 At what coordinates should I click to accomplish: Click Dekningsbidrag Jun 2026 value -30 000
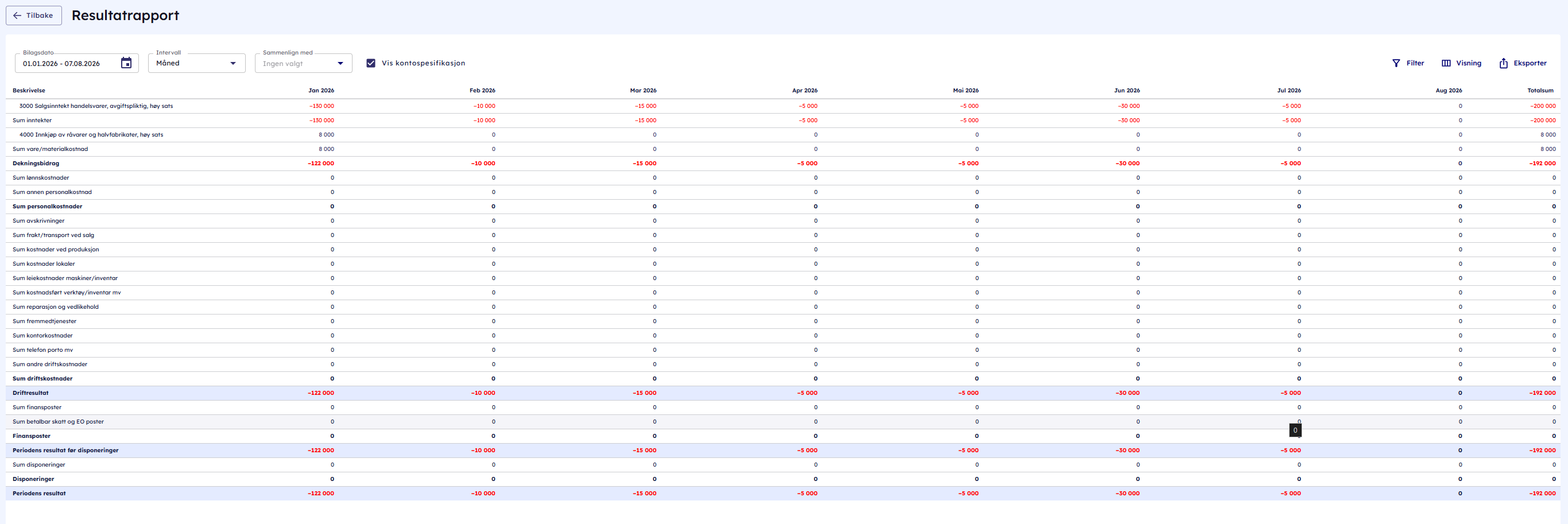pos(1127,163)
